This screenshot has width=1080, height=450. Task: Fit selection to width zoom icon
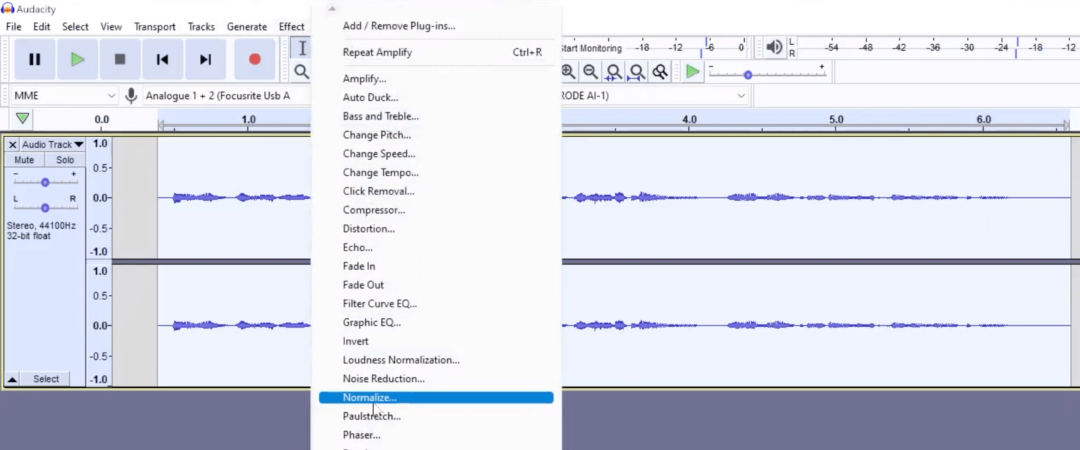coord(613,72)
